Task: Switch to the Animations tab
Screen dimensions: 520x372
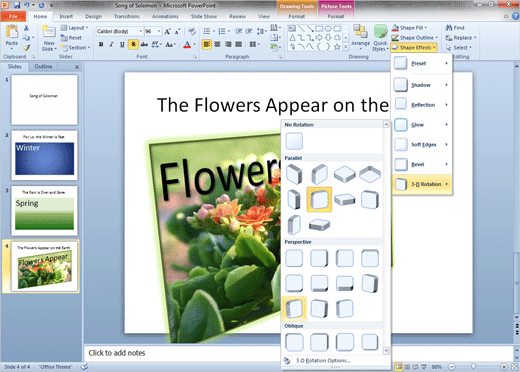Action: (x=165, y=16)
